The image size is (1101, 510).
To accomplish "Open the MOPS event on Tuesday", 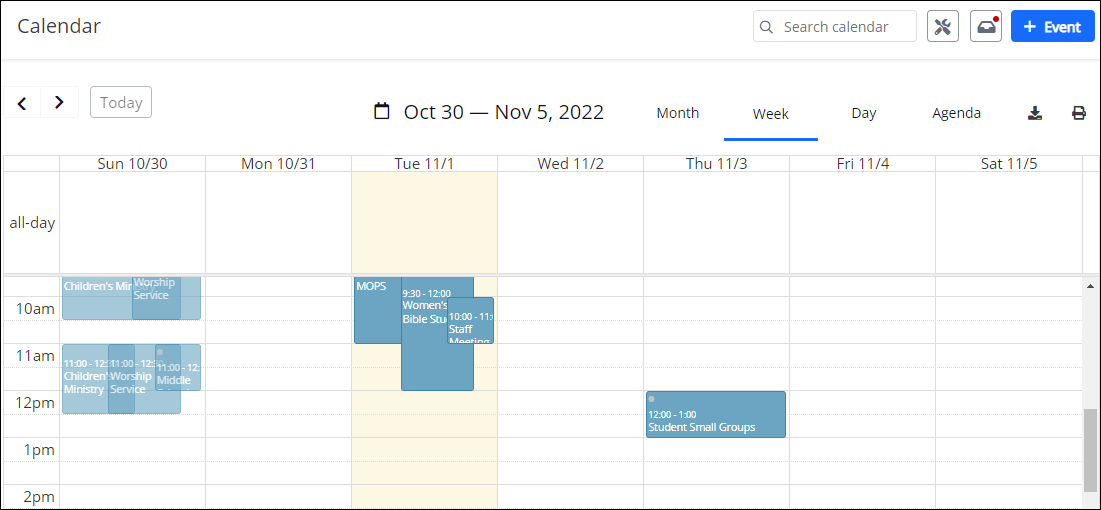I will (376, 312).
